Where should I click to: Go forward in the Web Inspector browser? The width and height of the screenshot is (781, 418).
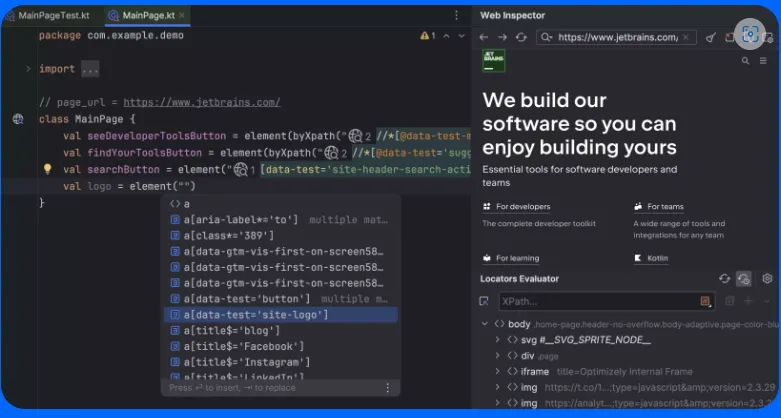pyautogui.click(x=502, y=37)
